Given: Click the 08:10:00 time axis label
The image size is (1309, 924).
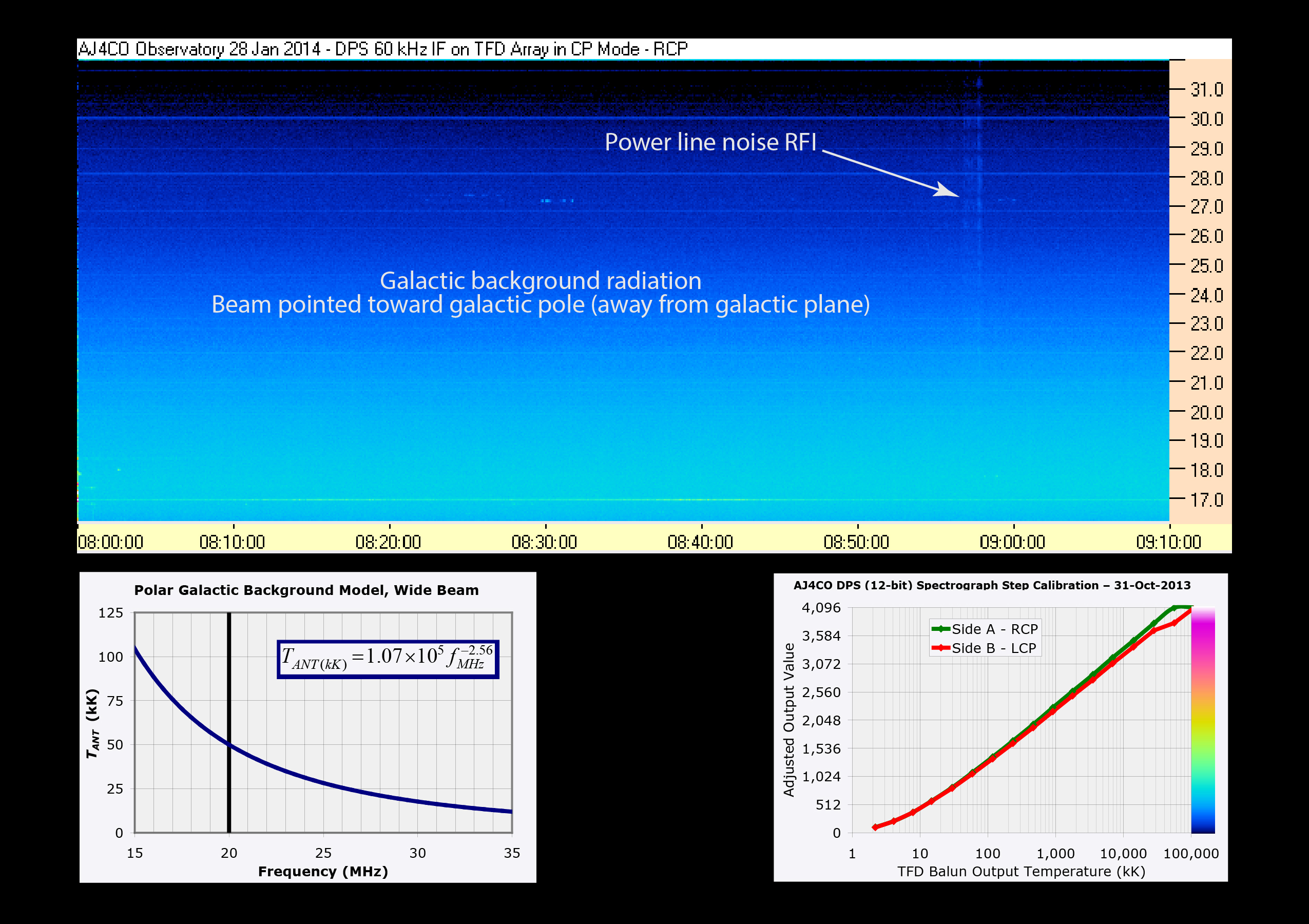Looking at the screenshot, I should (x=232, y=542).
